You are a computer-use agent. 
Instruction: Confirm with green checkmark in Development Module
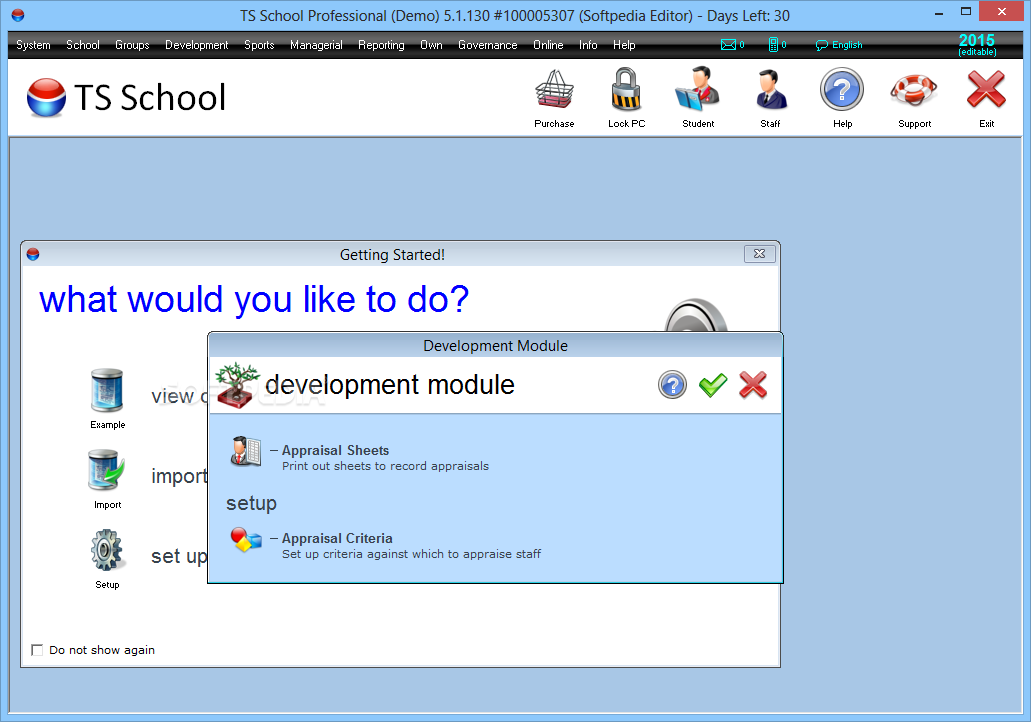pos(713,385)
